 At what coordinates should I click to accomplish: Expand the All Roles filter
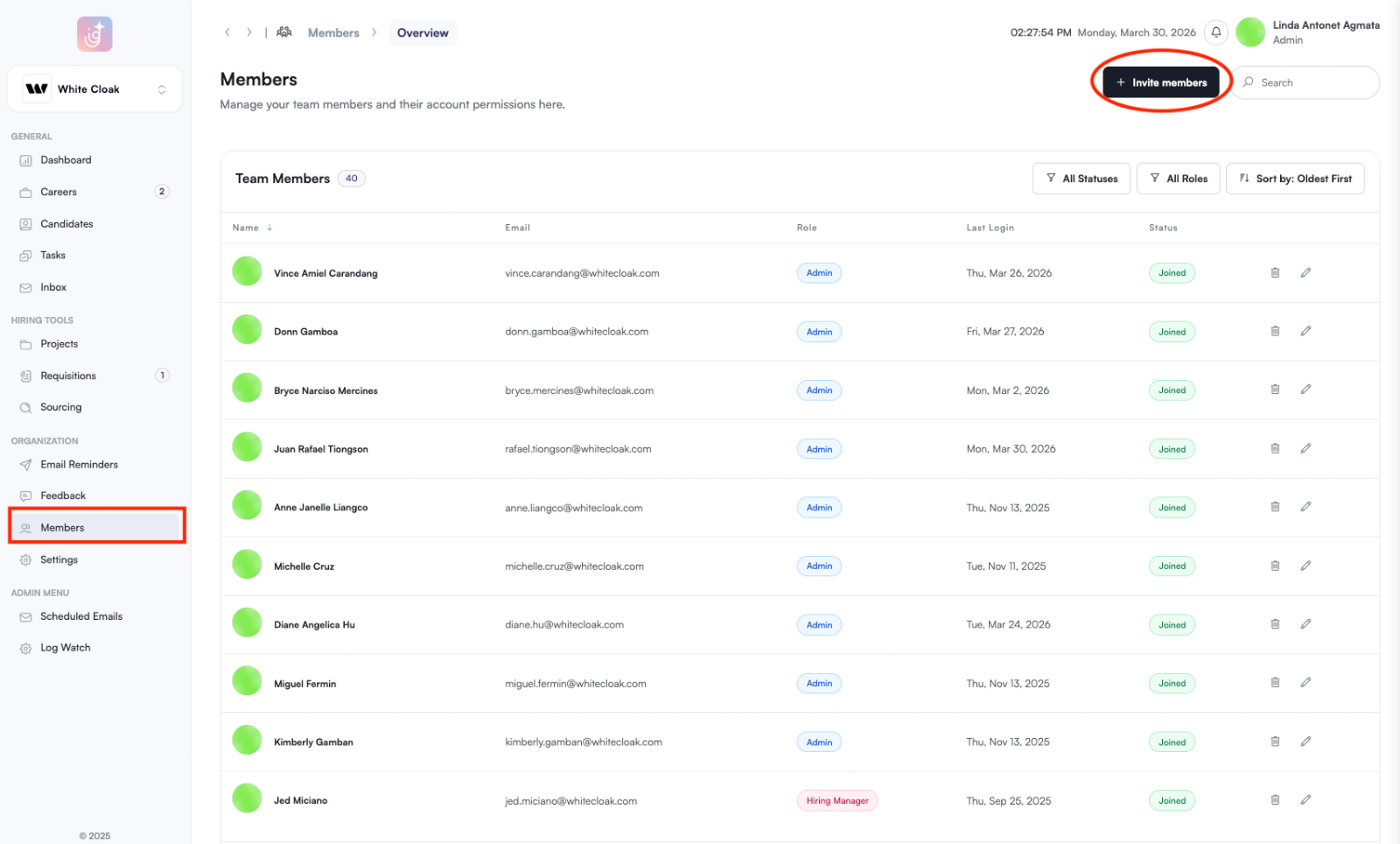1178,179
